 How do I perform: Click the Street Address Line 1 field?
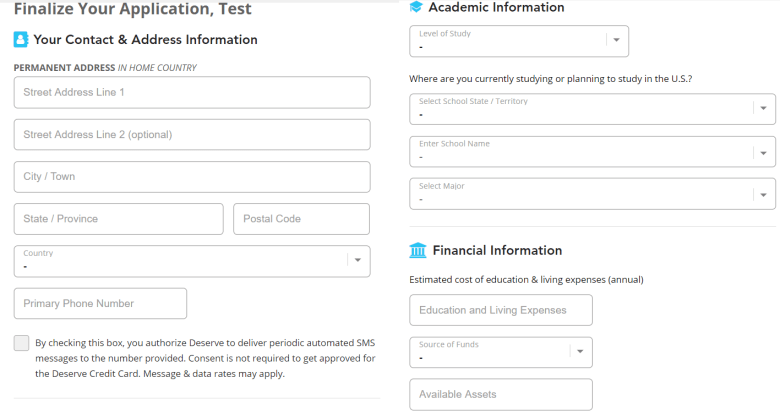pyautogui.click(x=192, y=92)
